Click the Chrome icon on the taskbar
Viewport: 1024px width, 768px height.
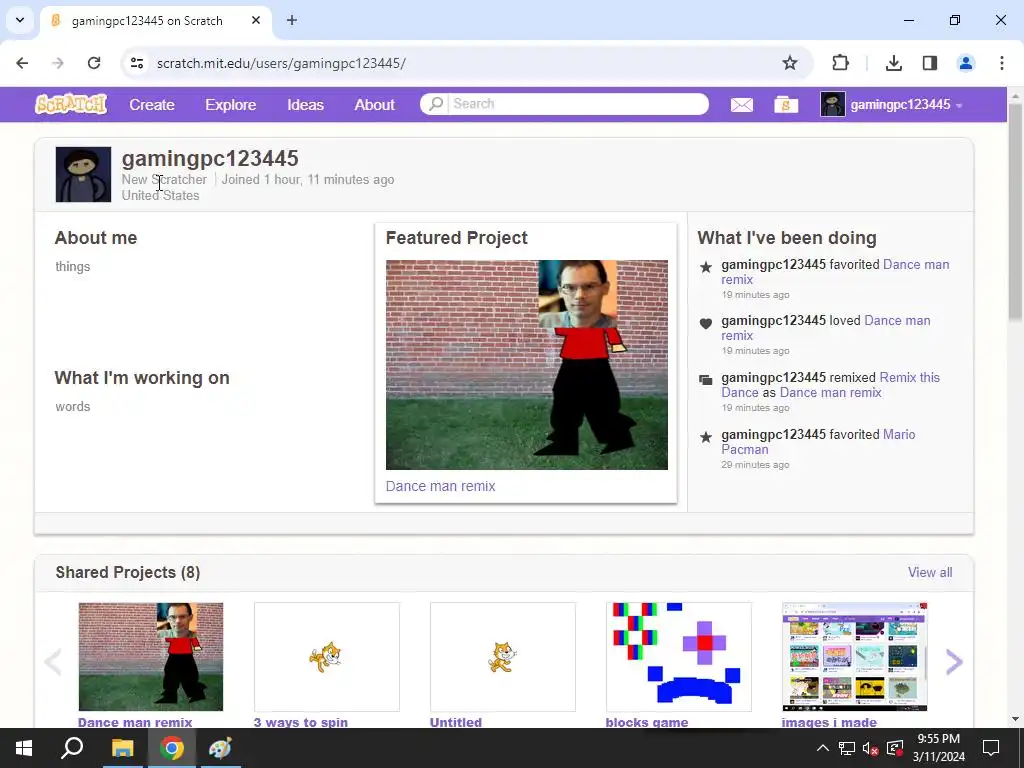tap(171, 748)
